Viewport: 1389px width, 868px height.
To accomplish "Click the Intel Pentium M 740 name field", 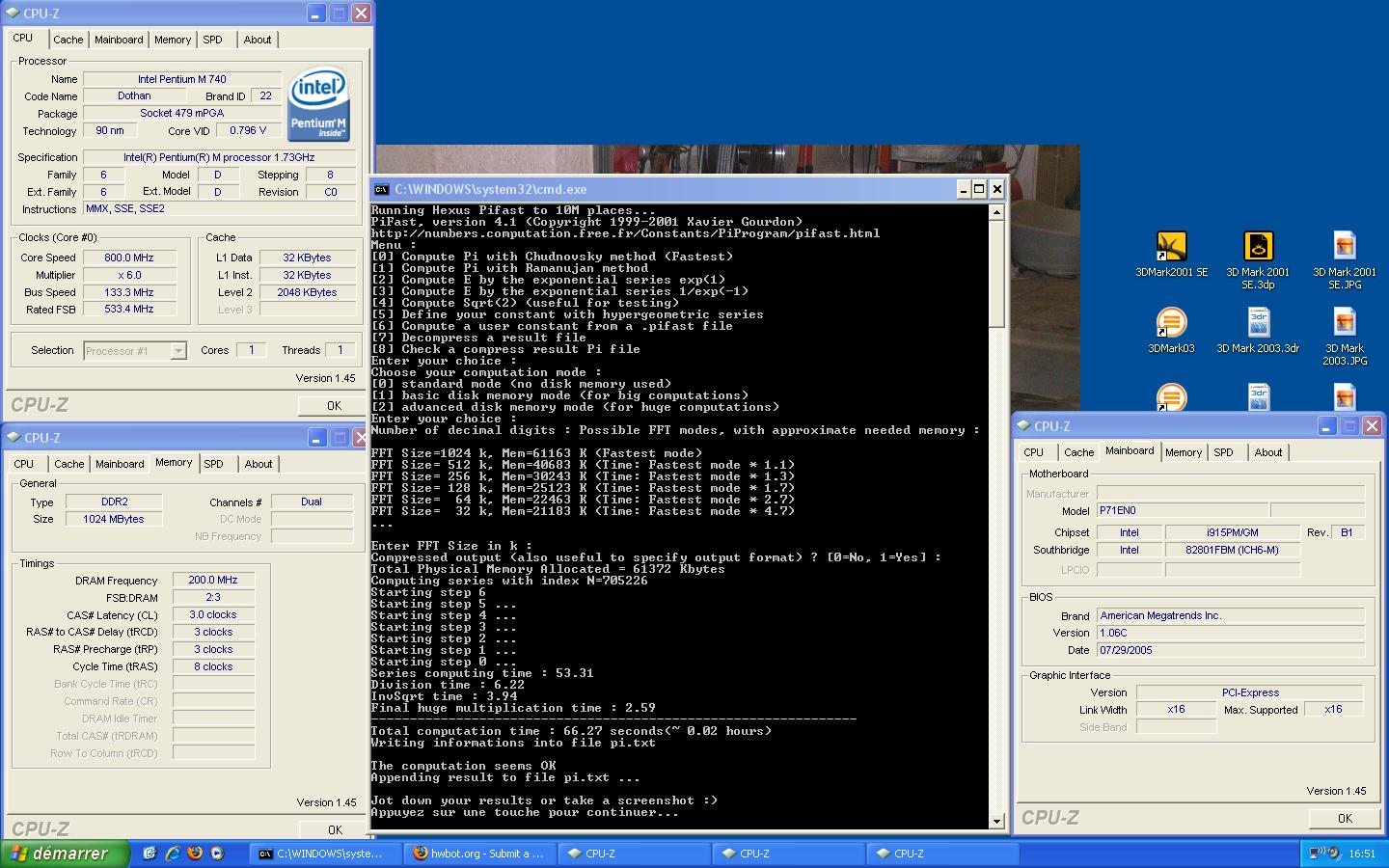I will click(x=182, y=79).
